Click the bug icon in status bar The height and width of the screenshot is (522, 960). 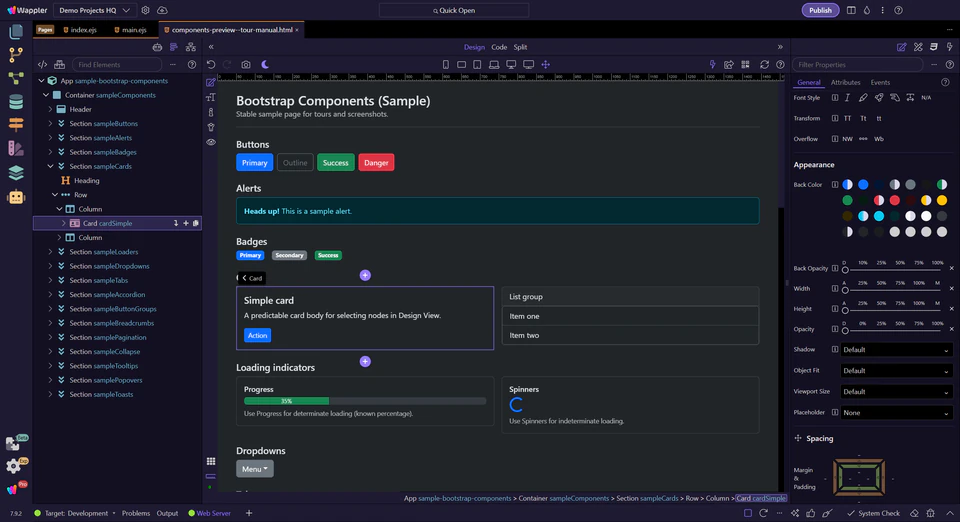tap(931, 513)
